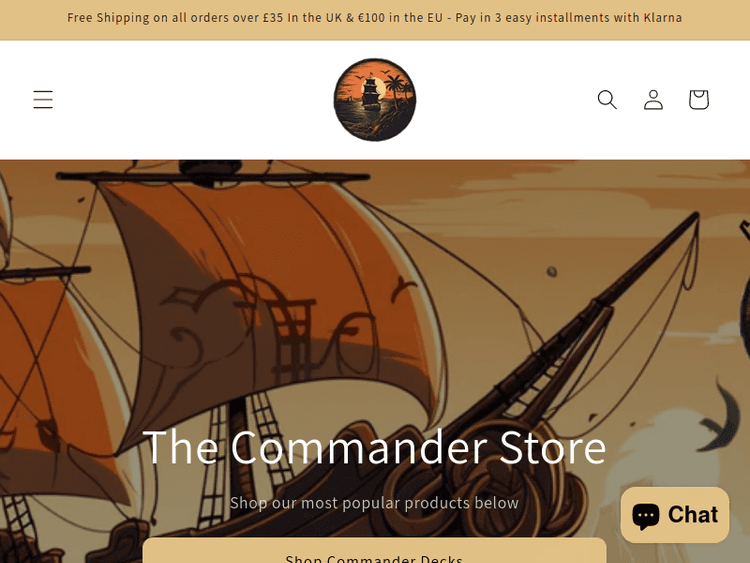Open the Chat widget button
Viewport: 750px width, 563px height.
[x=675, y=515]
